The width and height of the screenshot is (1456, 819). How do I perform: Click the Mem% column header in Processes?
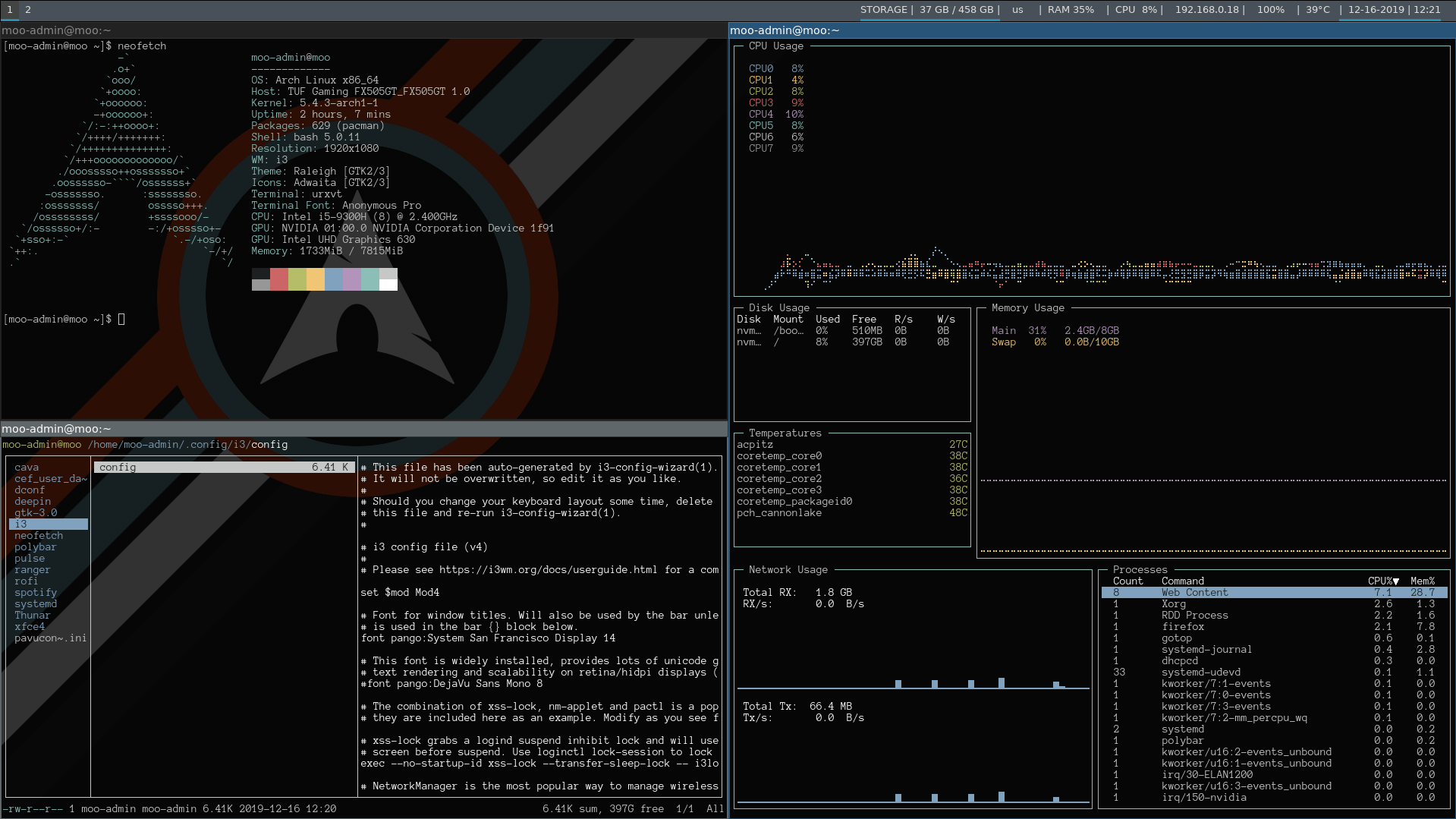click(1423, 581)
